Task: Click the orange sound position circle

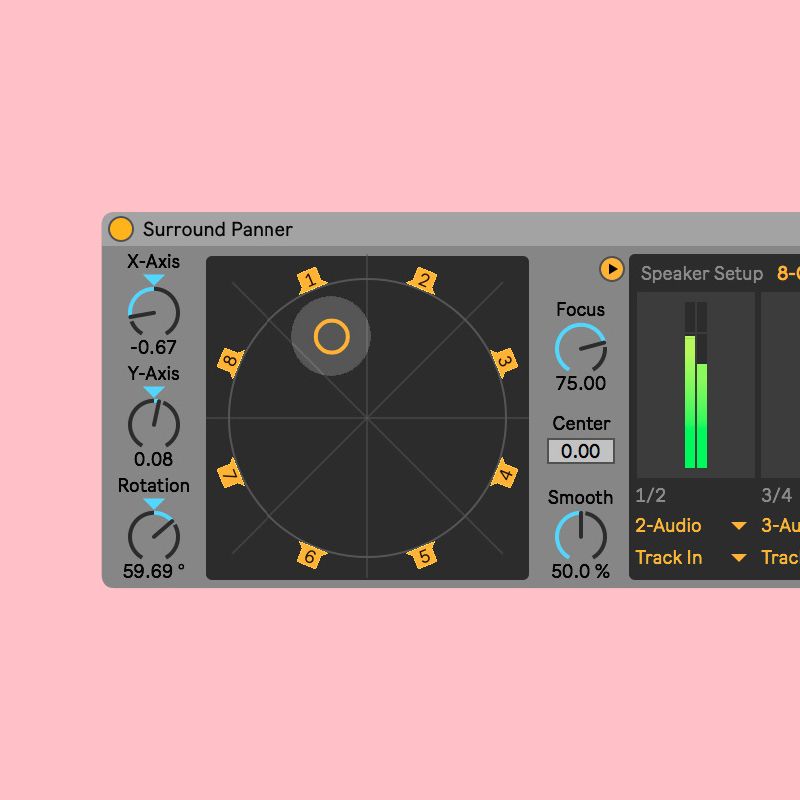Action: click(x=332, y=337)
